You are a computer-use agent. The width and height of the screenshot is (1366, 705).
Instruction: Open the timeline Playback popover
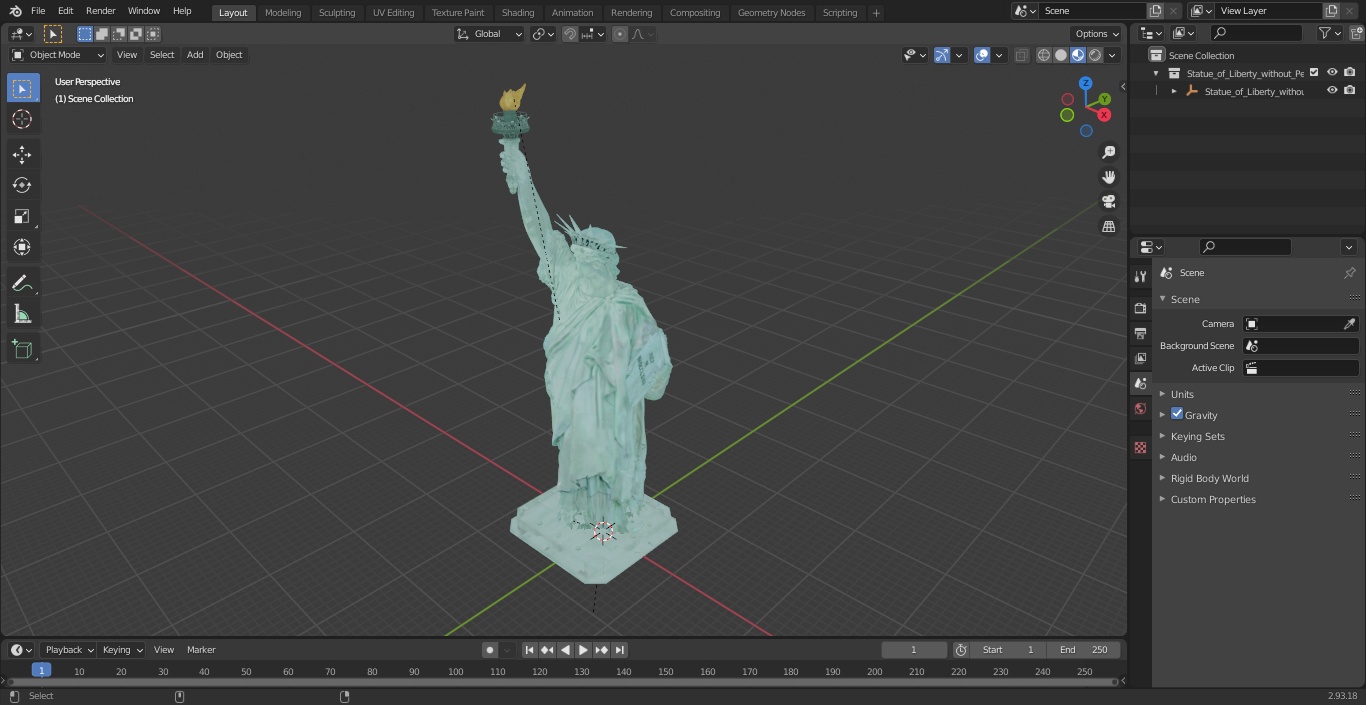point(69,650)
